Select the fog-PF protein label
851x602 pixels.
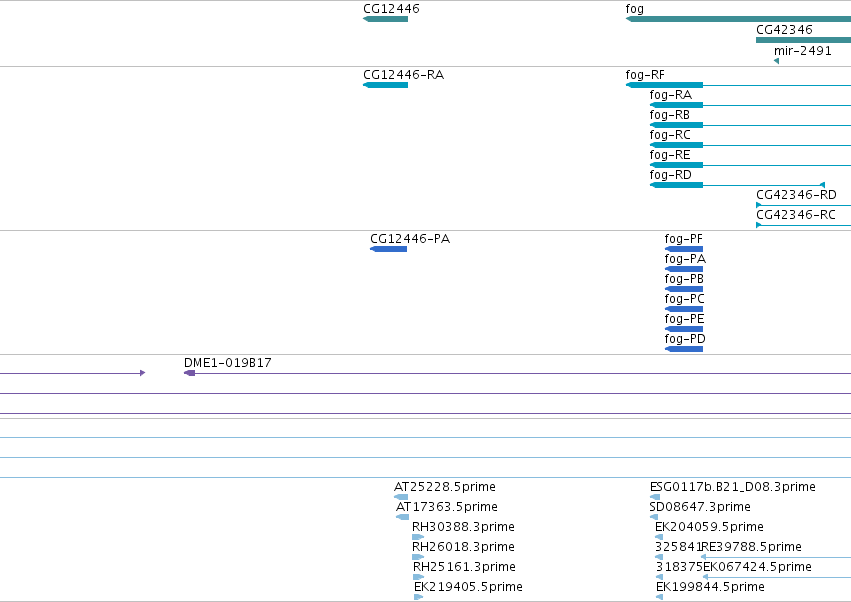tap(683, 239)
